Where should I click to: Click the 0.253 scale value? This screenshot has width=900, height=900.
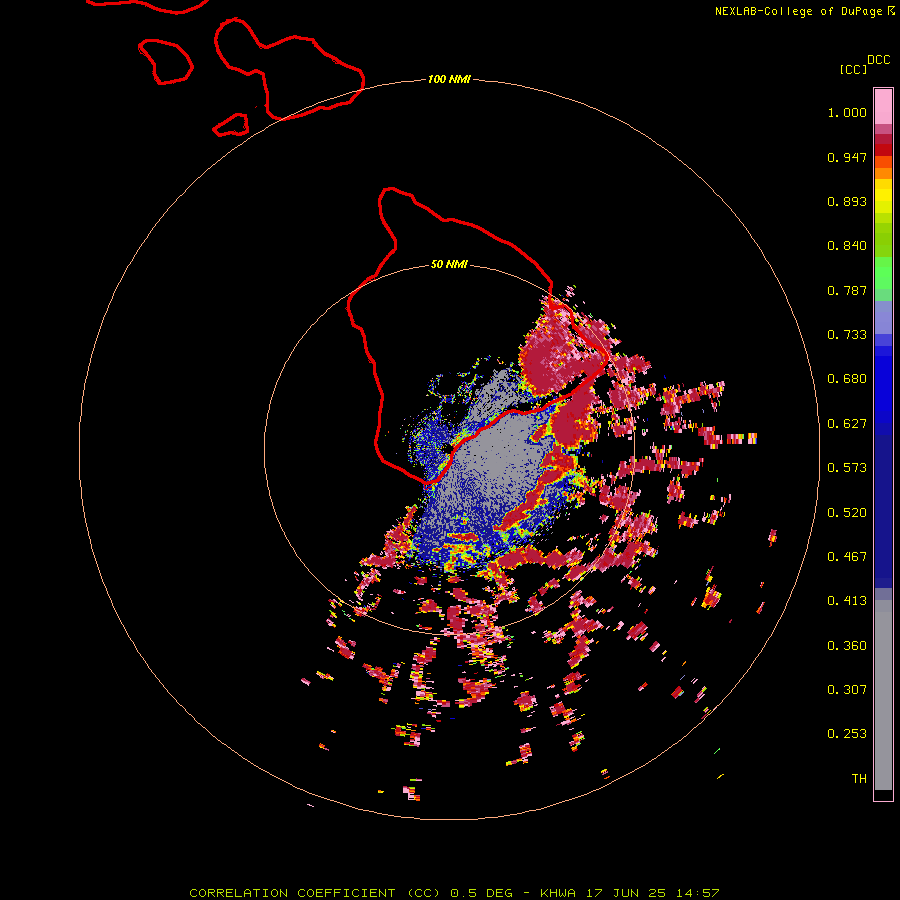[x=847, y=734]
